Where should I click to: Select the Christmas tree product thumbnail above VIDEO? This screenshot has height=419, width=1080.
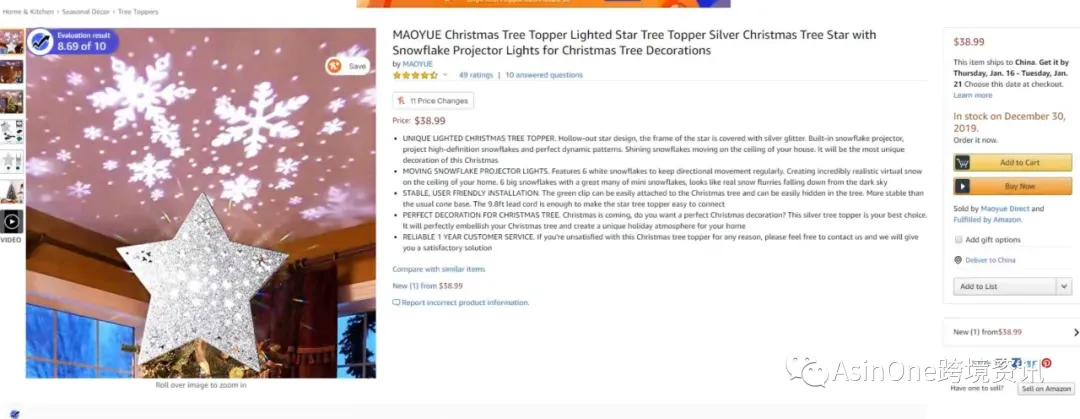[x=12, y=191]
